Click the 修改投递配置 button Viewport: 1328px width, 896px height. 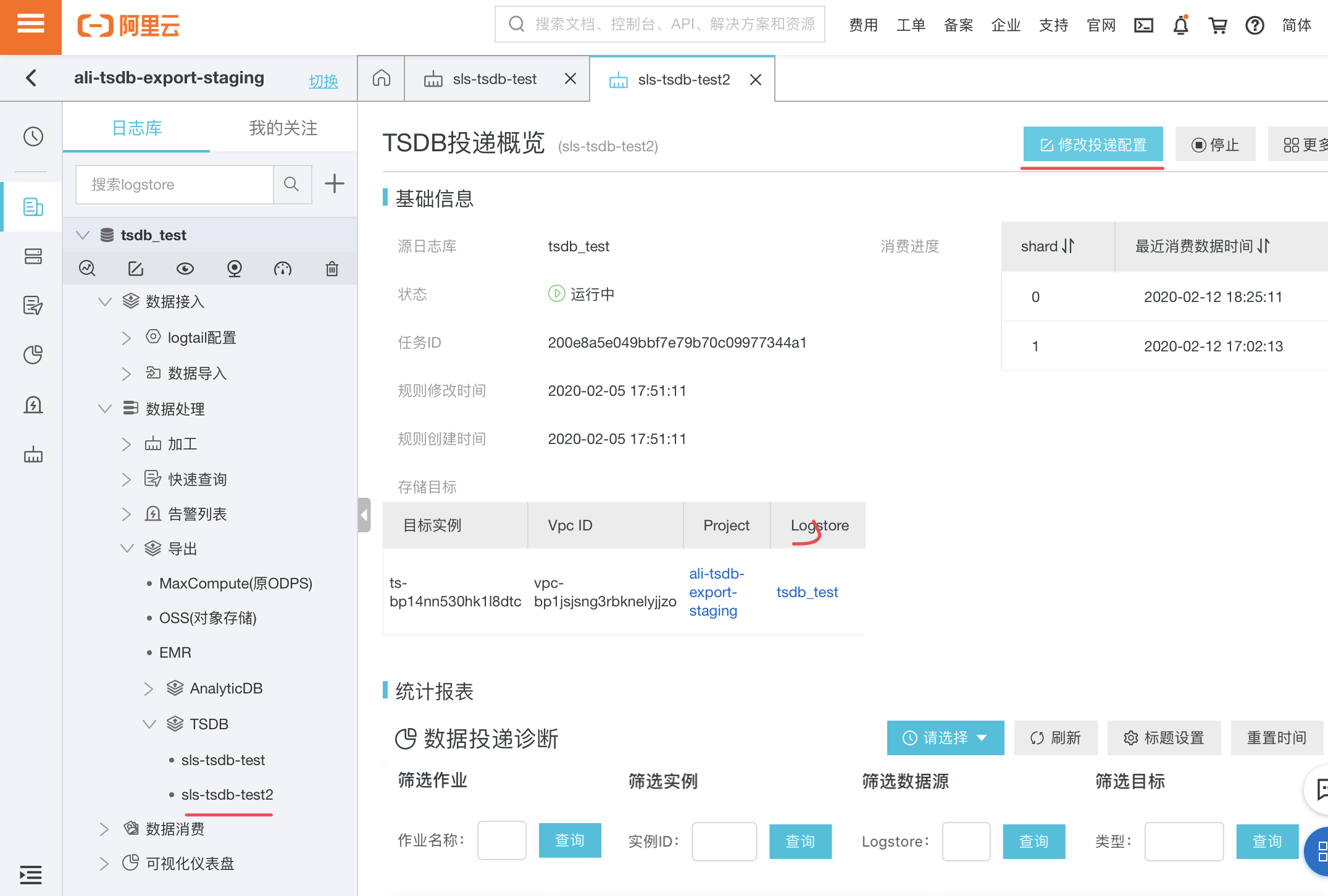(x=1093, y=144)
